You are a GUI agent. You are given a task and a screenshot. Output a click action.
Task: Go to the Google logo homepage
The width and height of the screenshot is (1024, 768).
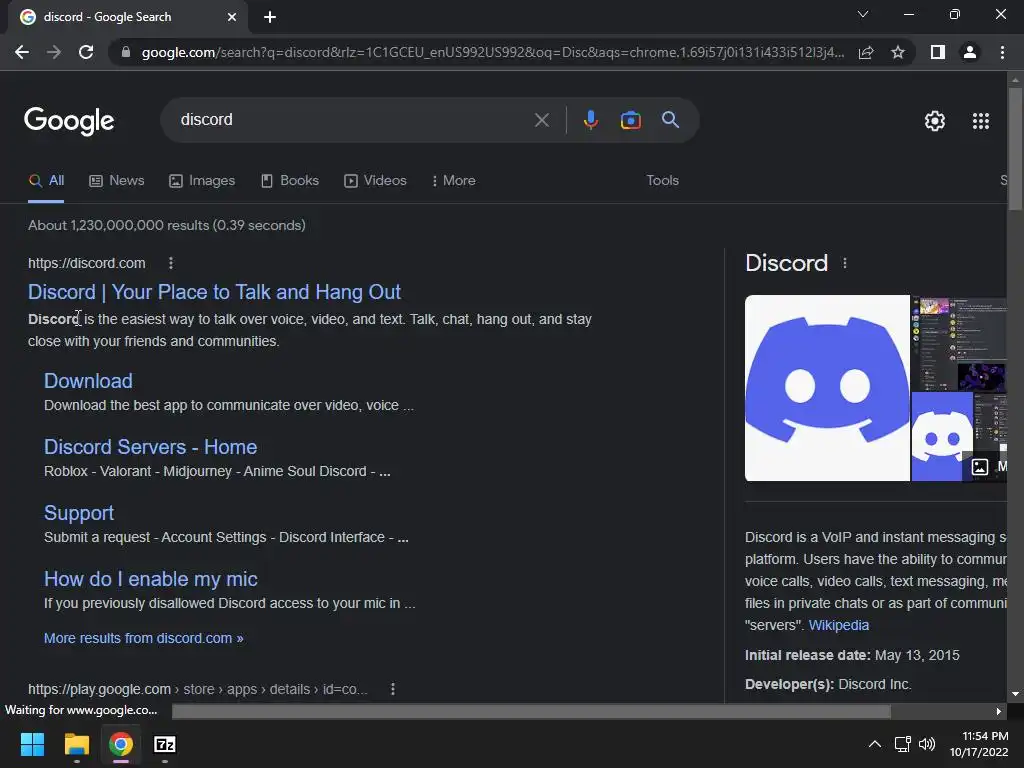coord(69,121)
